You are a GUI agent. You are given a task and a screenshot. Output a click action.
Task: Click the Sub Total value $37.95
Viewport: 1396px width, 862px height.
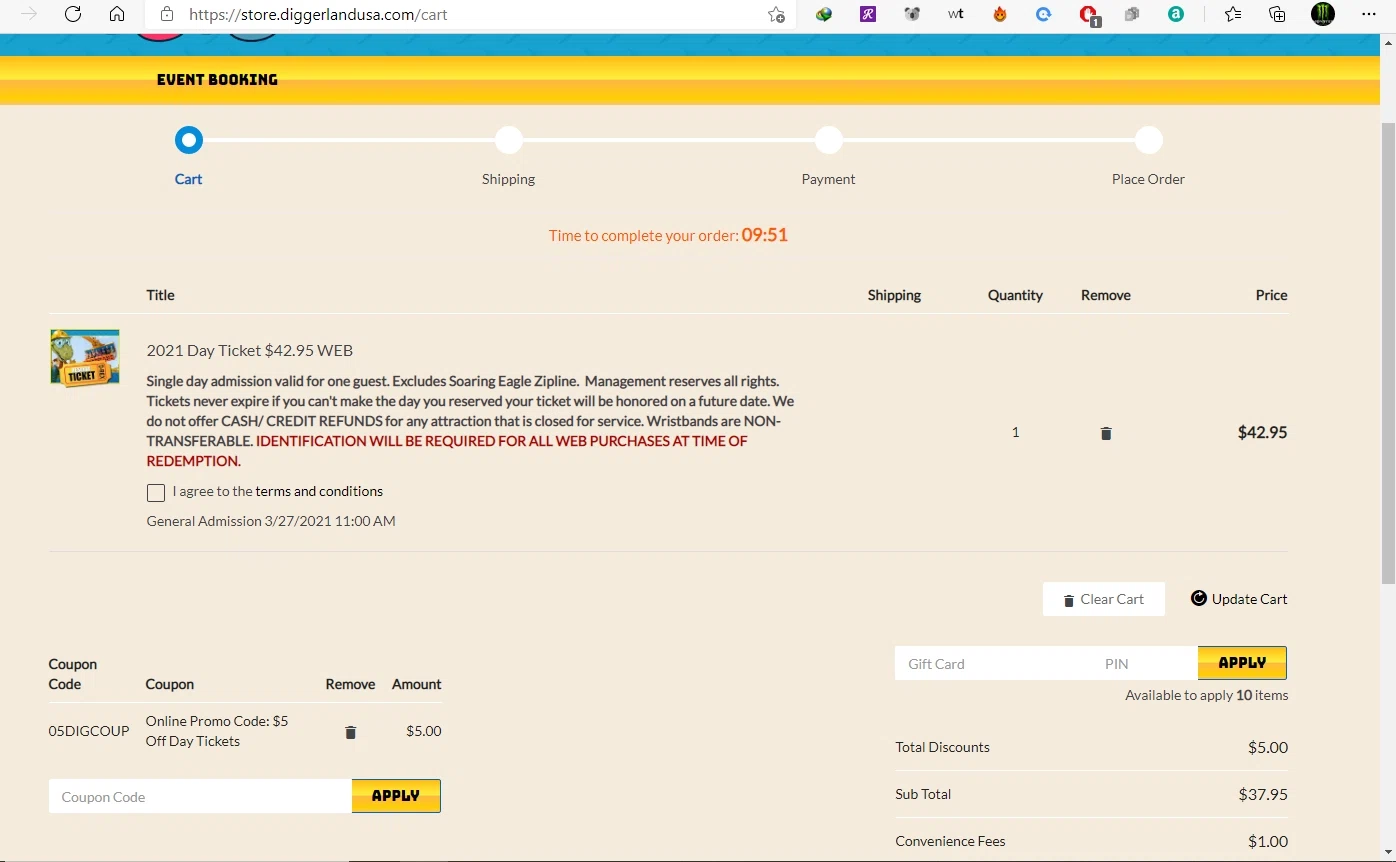1263,795
